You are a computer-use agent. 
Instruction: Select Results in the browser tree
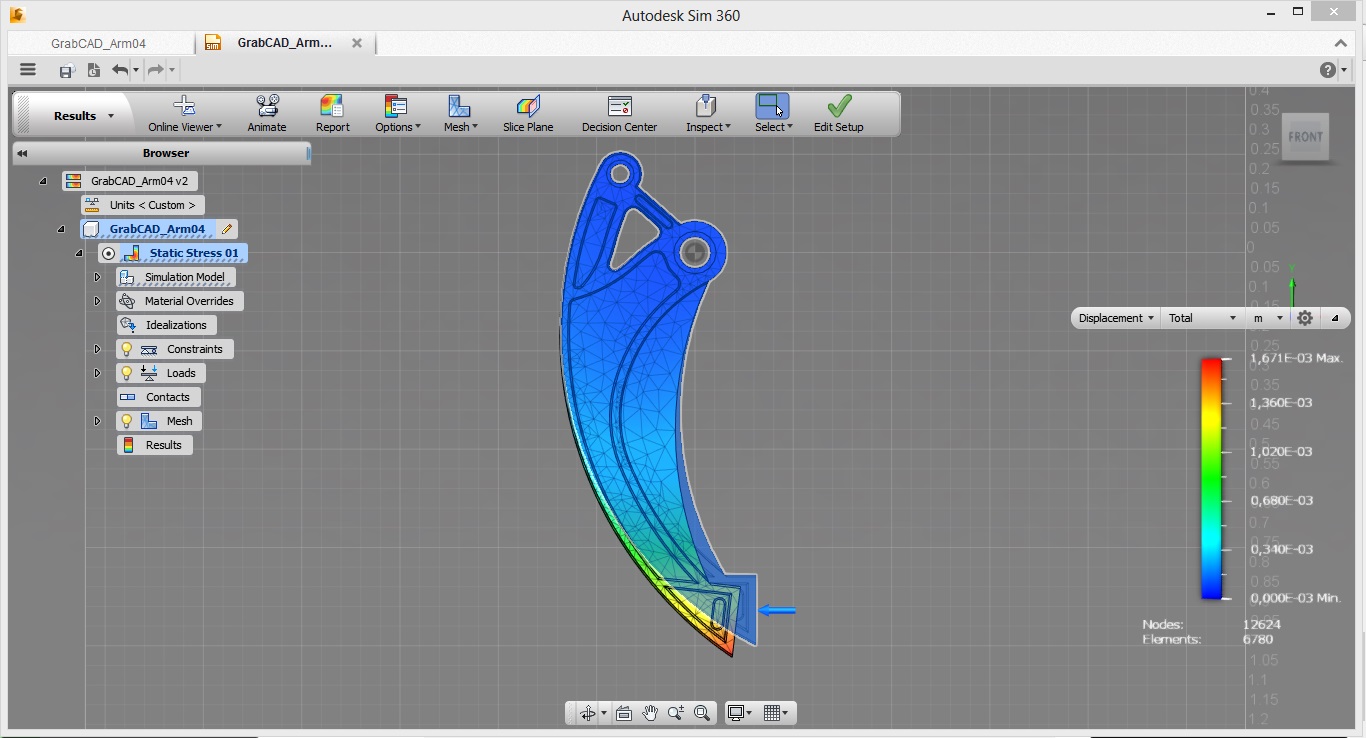point(155,445)
